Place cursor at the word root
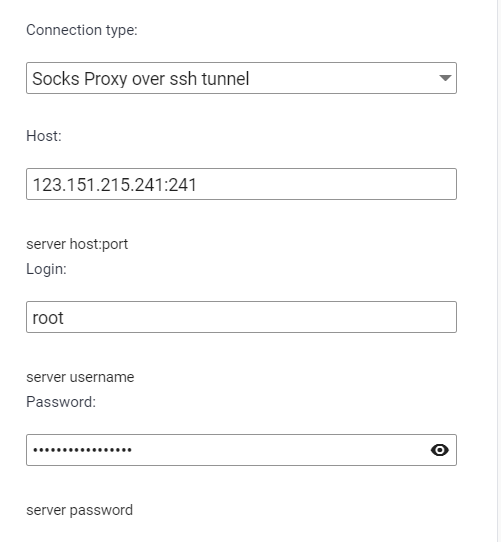501x542 pixels. click(48, 318)
